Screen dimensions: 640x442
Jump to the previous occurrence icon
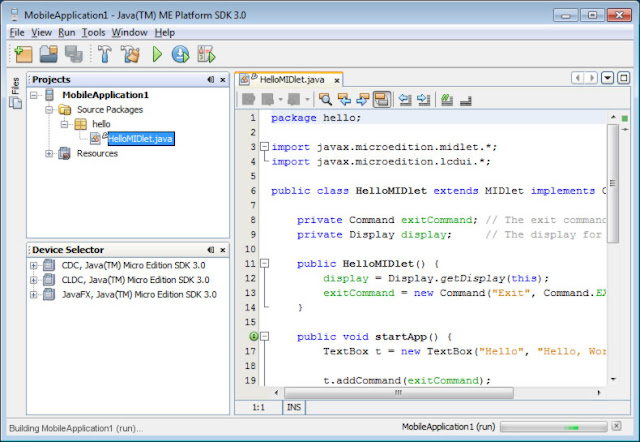click(x=344, y=99)
